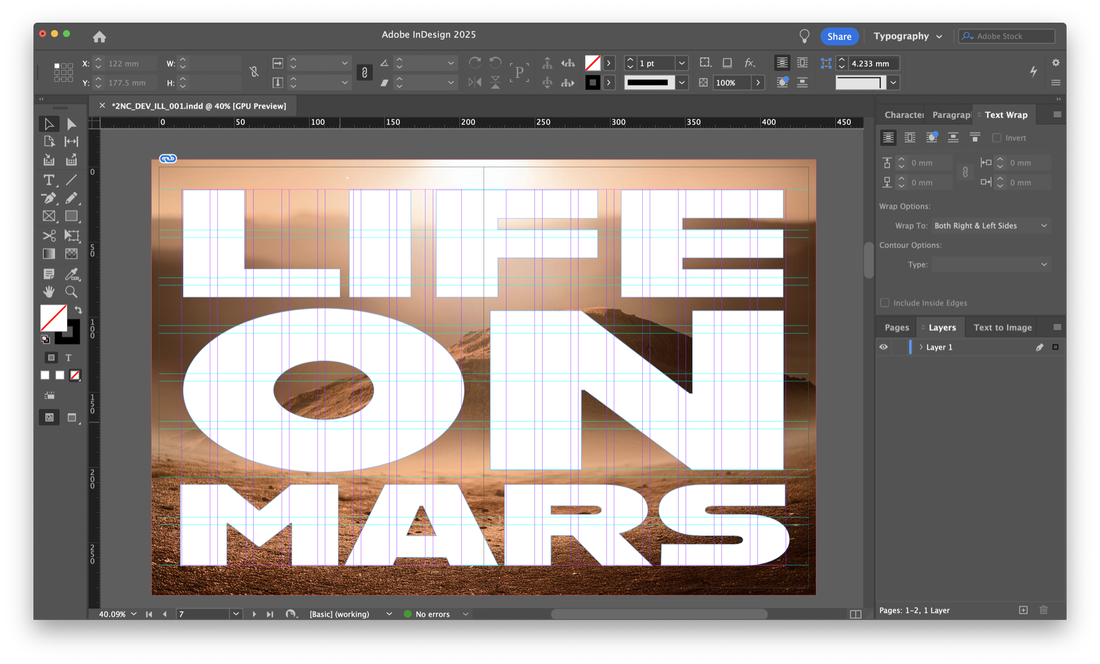This screenshot has width=1100, height=664.
Task: Select the No text wrap button
Action: tap(888, 138)
